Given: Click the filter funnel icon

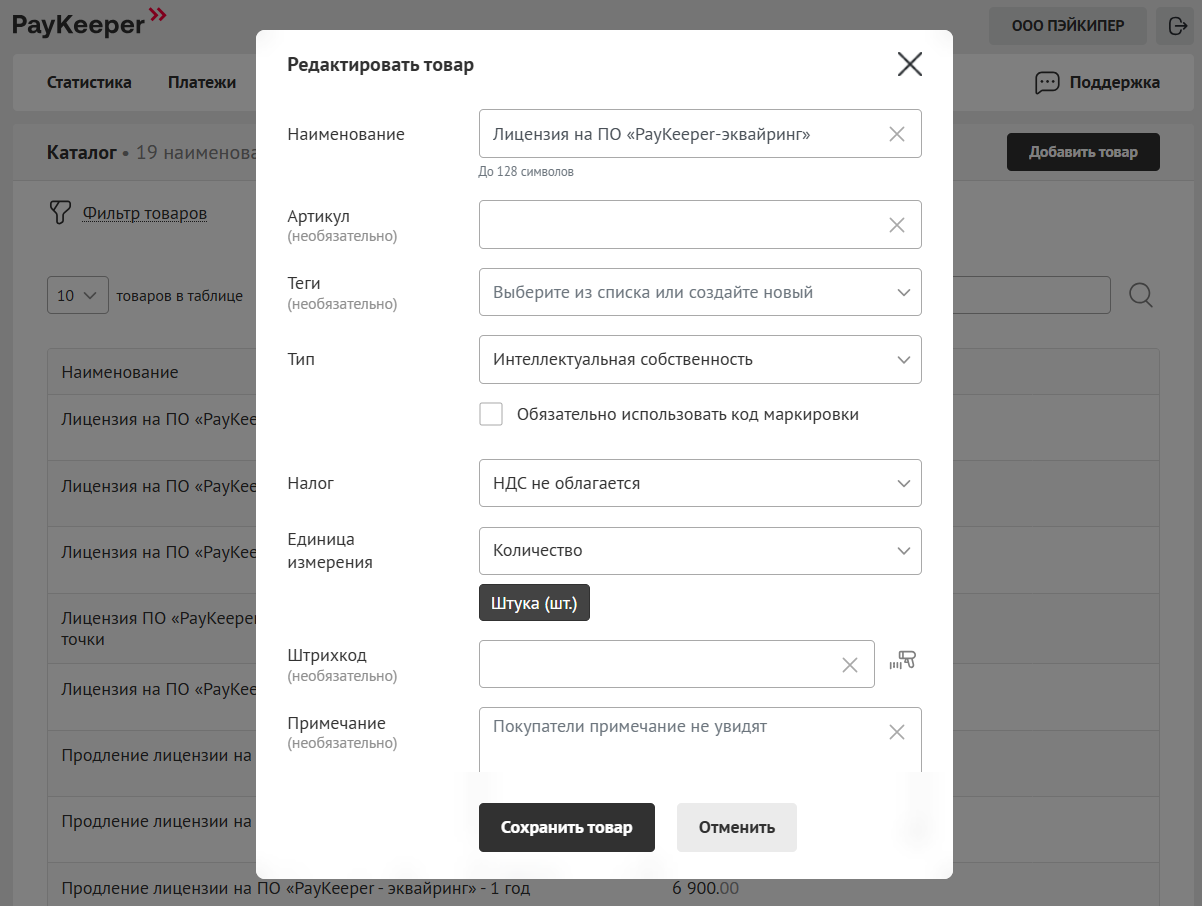Looking at the screenshot, I should click(61, 212).
